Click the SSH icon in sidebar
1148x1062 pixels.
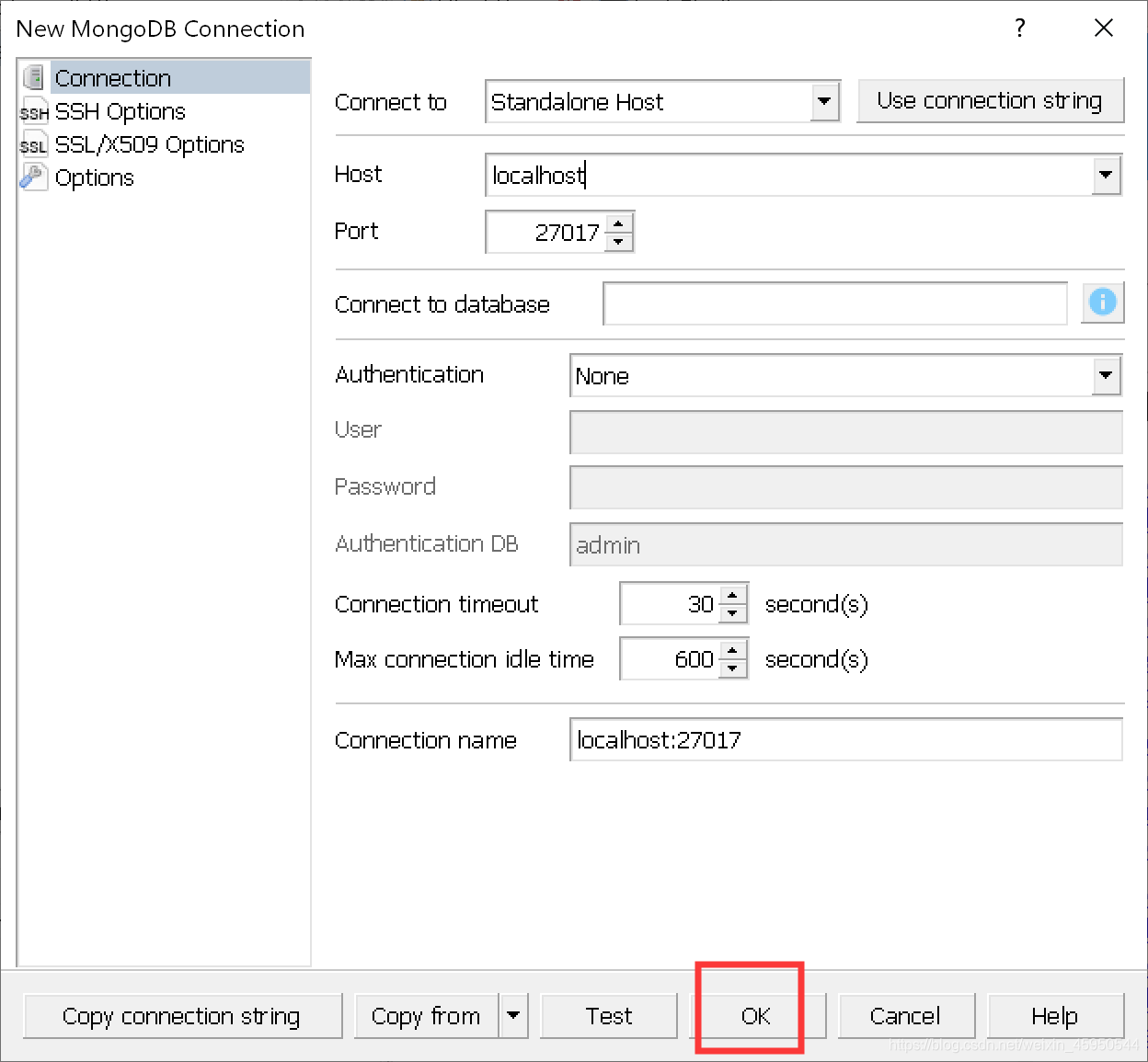click(x=34, y=111)
